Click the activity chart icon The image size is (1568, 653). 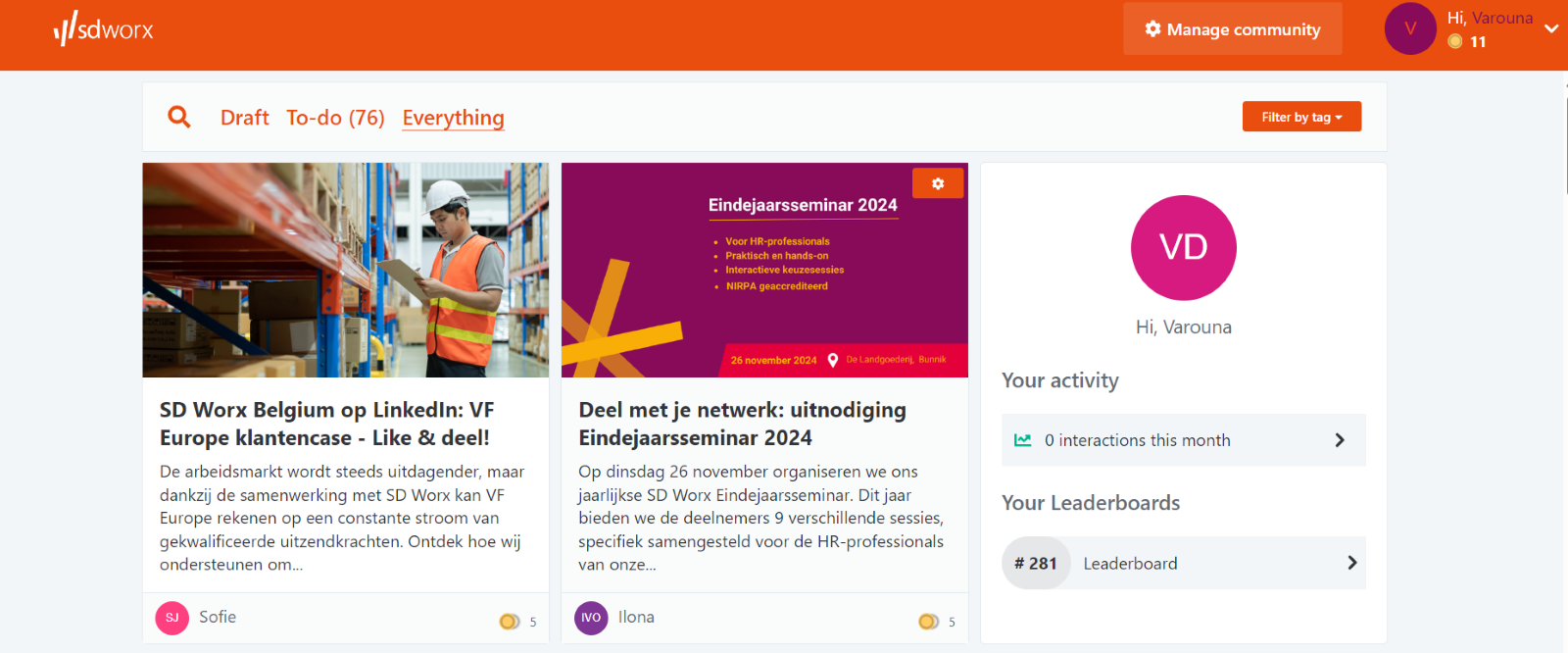click(x=1022, y=440)
